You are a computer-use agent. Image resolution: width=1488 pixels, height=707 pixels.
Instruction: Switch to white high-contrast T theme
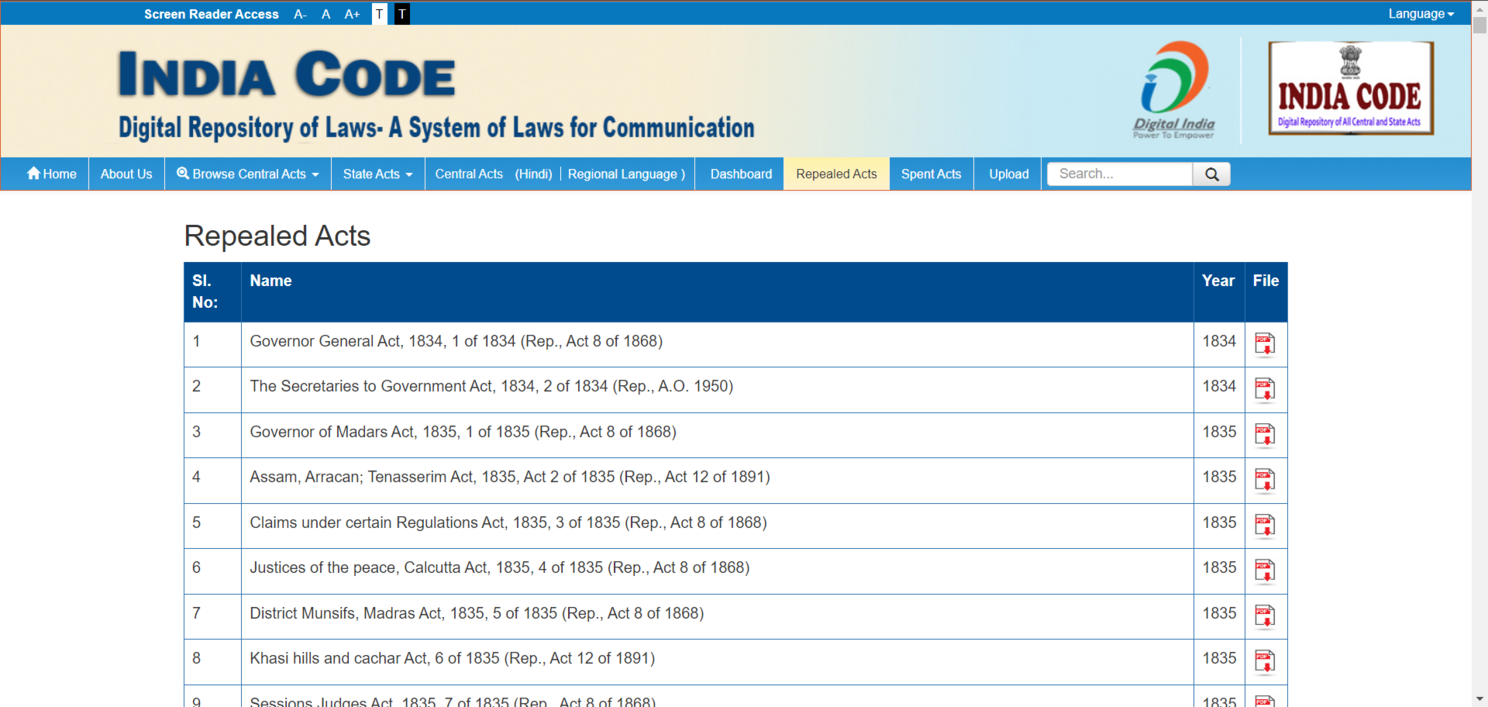[x=379, y=14]
